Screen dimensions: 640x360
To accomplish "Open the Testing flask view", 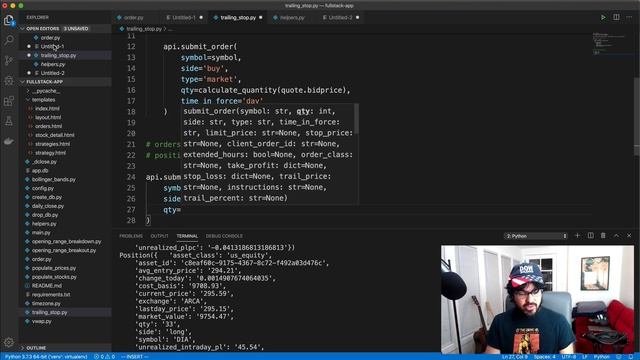I will point(9,121).
